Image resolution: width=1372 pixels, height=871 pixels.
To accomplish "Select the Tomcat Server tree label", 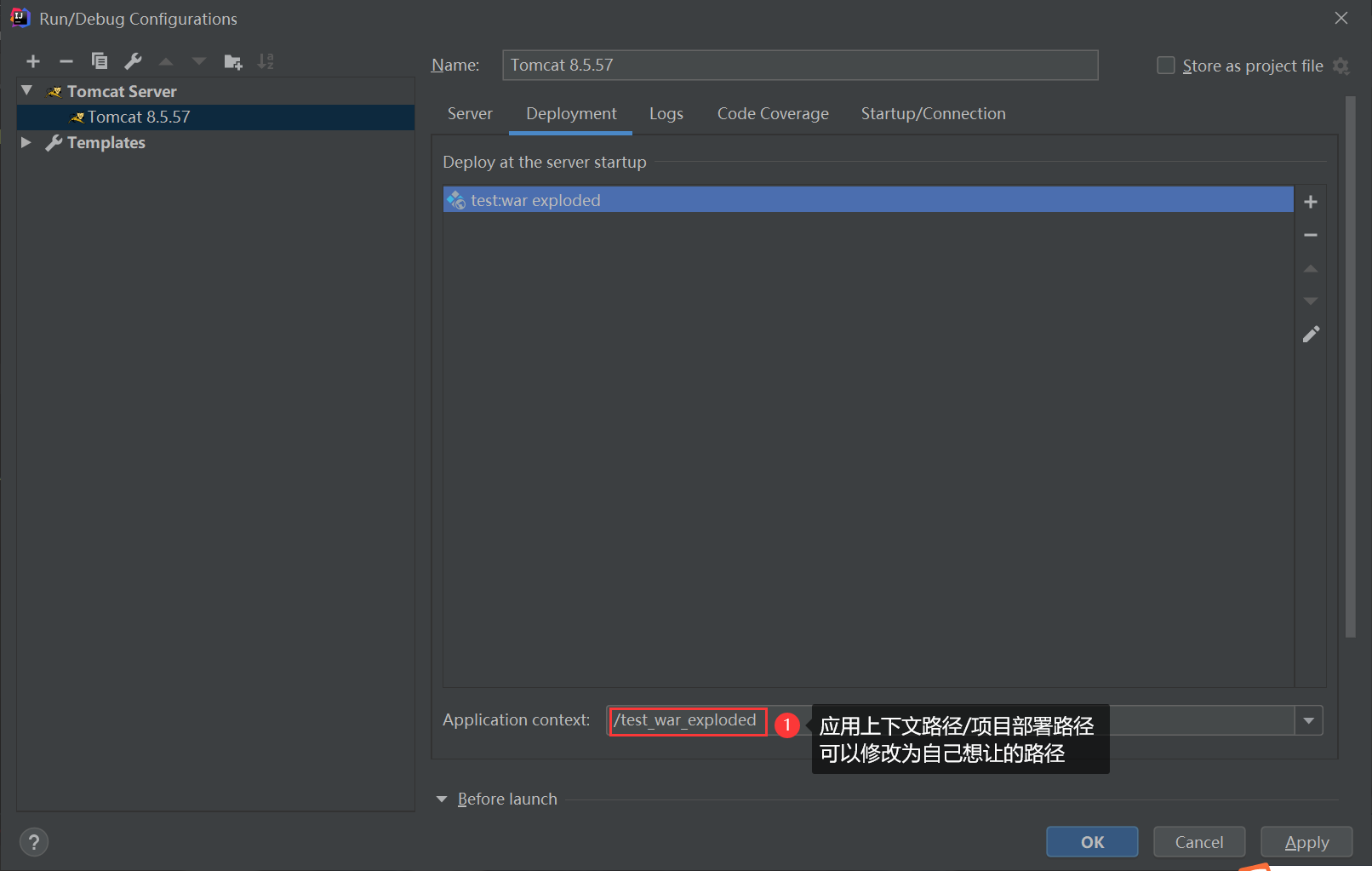I will [122, 91].
